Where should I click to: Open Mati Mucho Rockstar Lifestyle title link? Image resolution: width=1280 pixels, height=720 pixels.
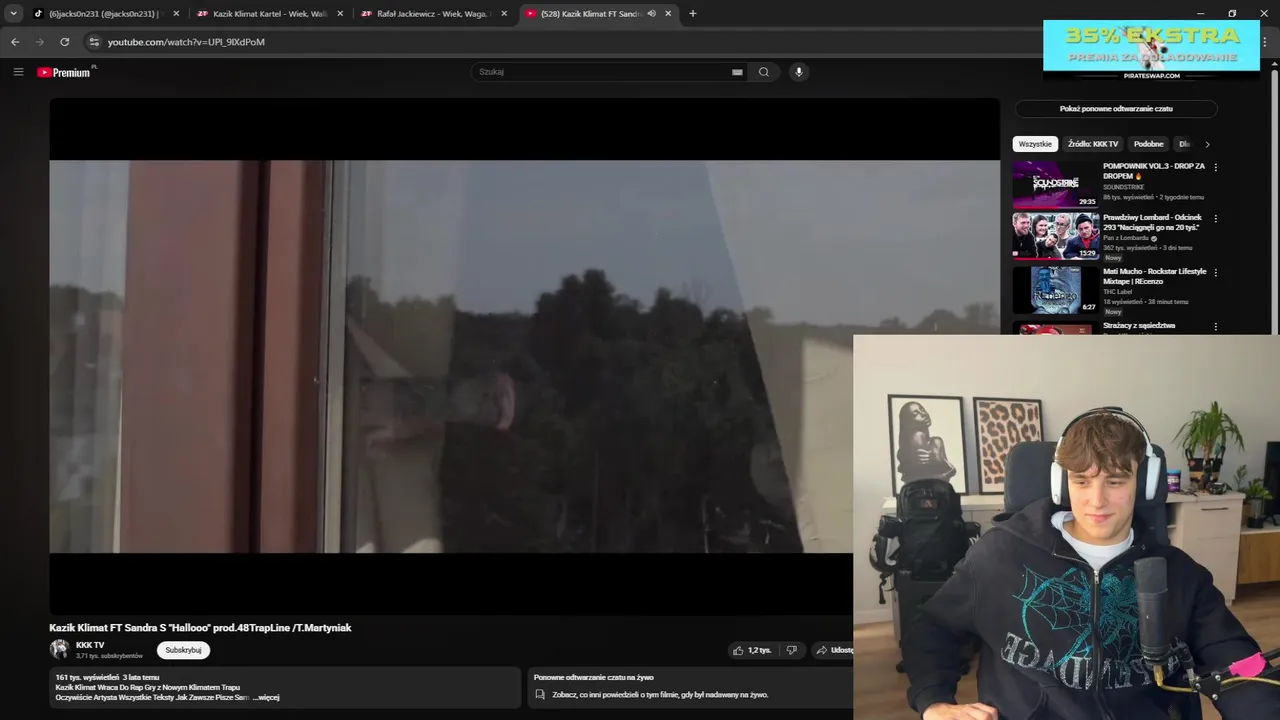point(1155,276)
